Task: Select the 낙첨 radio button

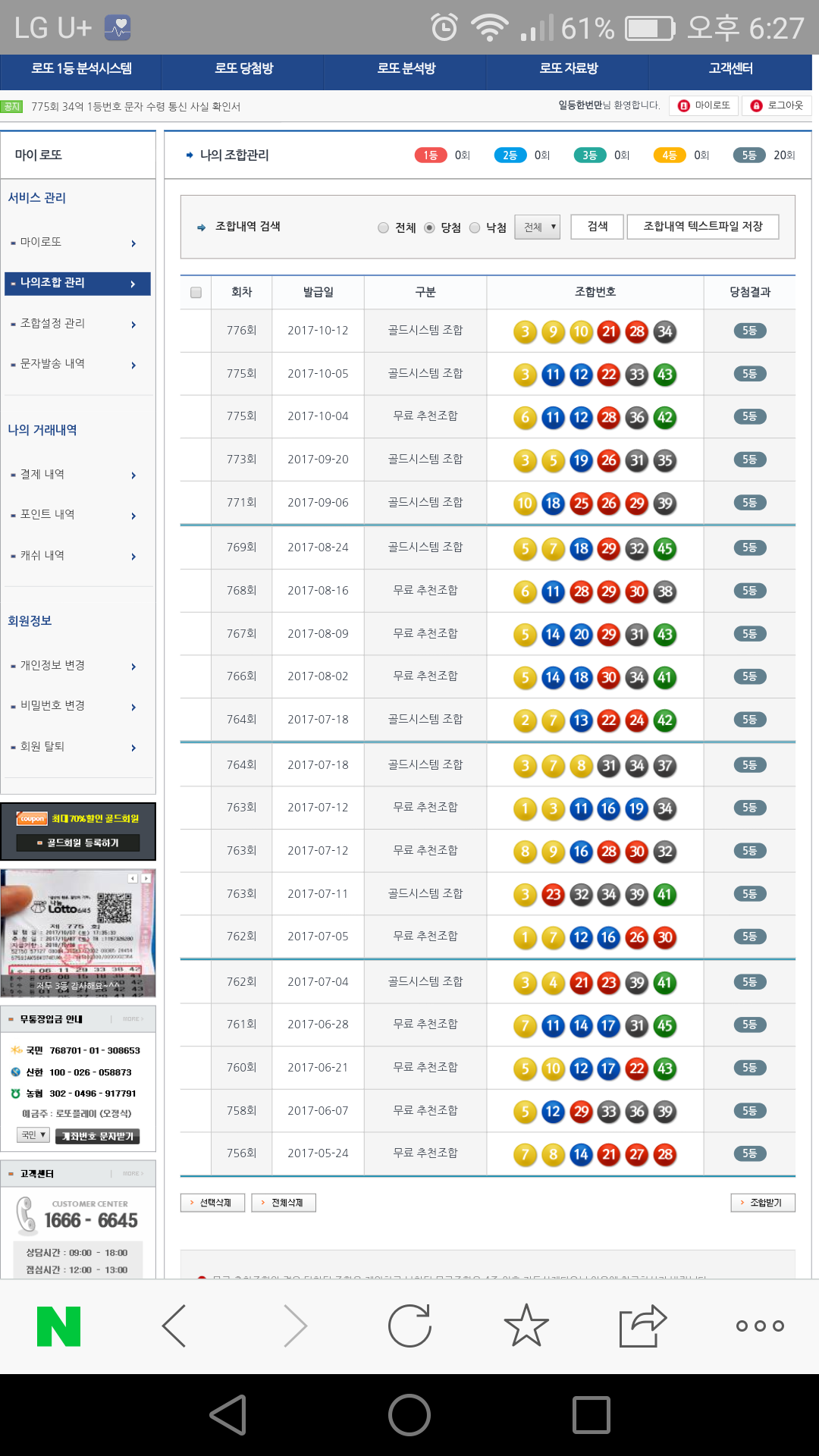Action: 475,227
